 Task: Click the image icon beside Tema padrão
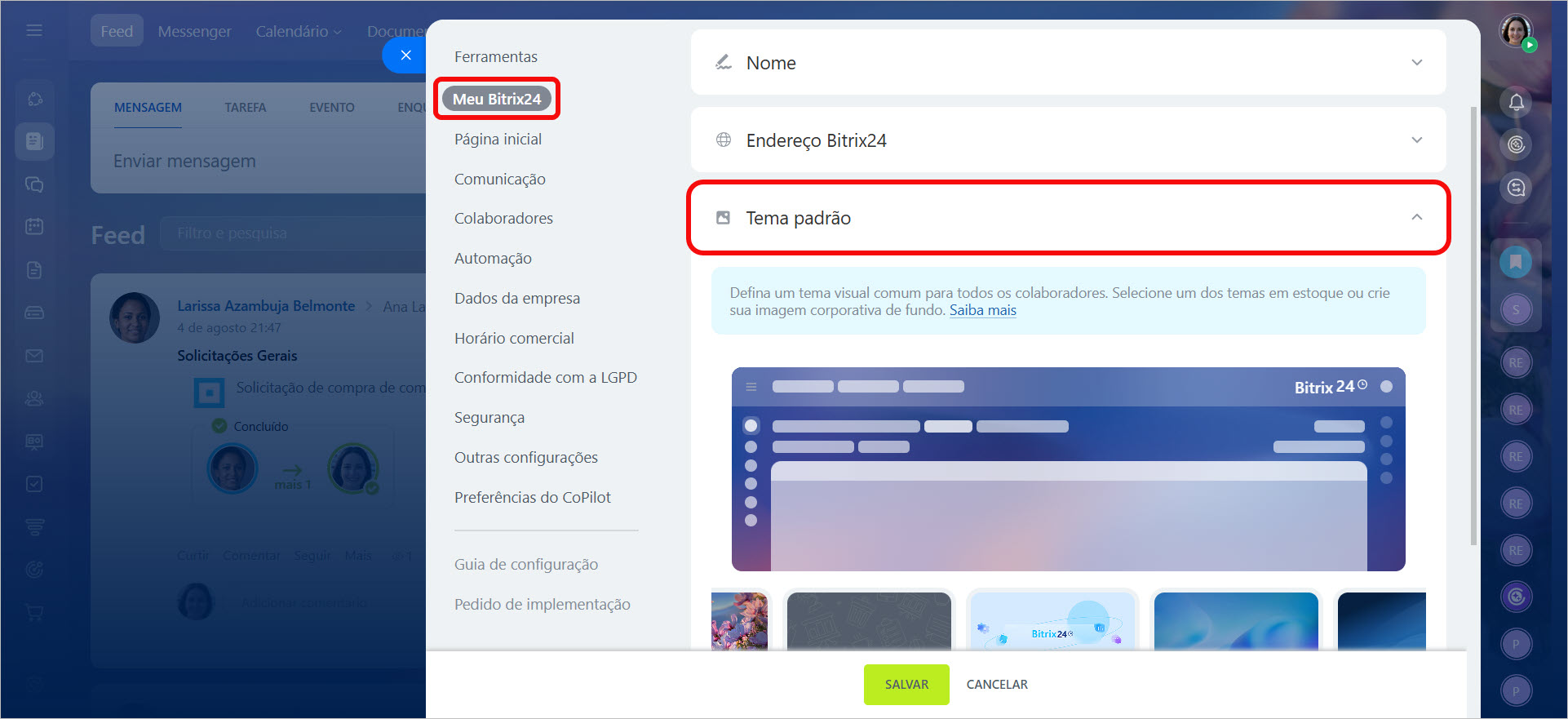tap(723, 218)
